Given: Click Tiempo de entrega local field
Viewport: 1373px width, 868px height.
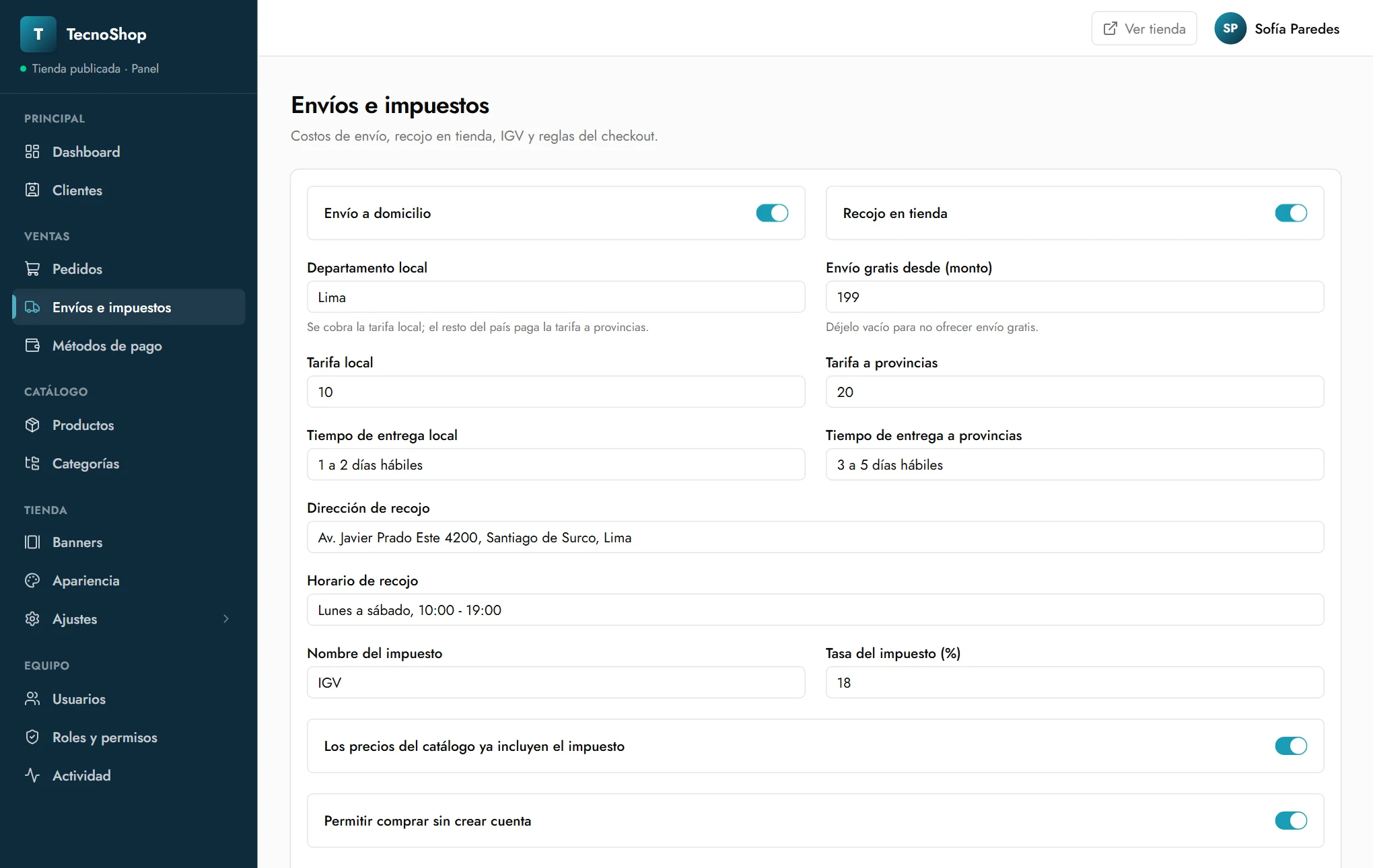Looking at the screenshot, I should pyautogui.click(x=556, y=464).
